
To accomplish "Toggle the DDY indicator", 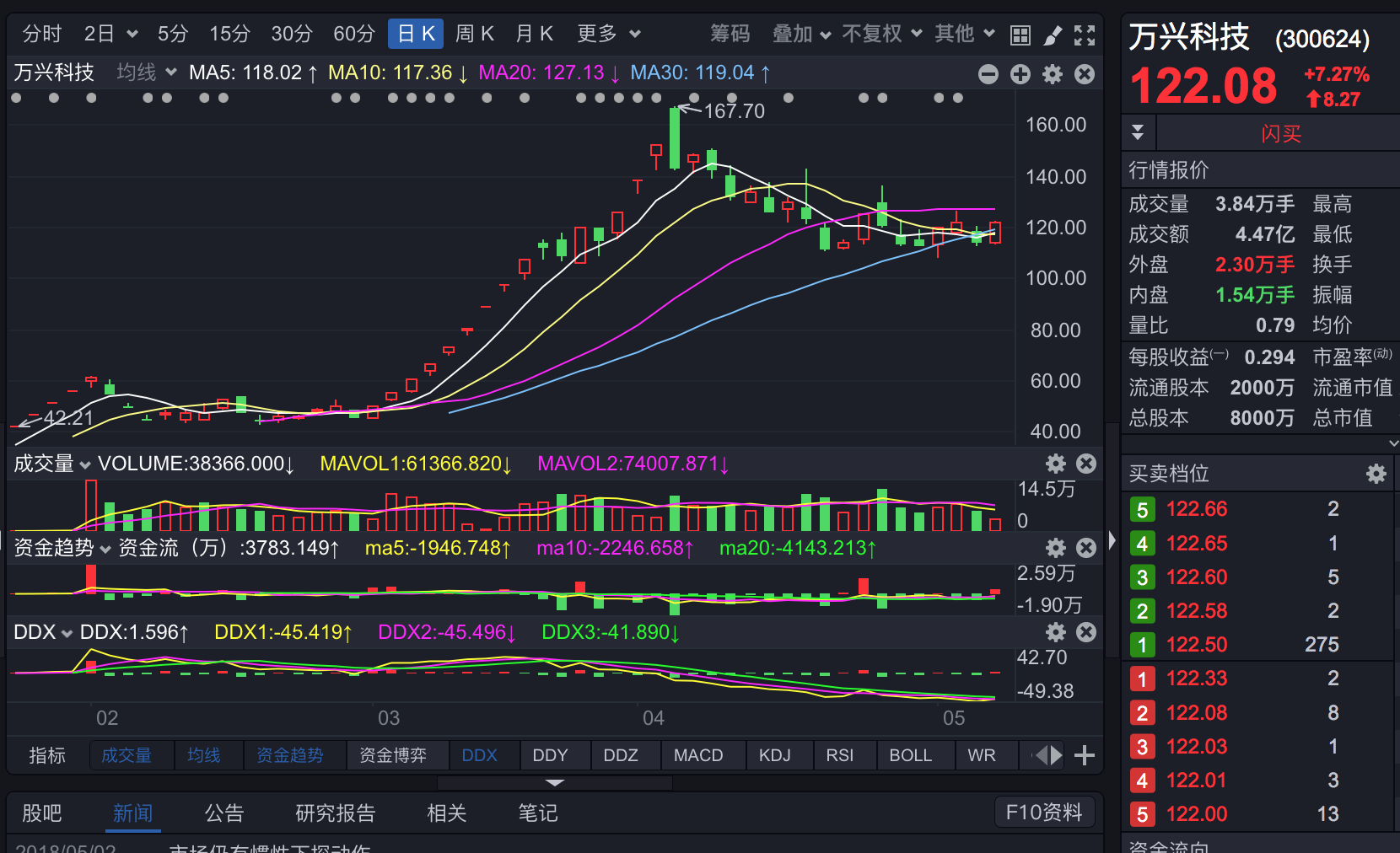I will (551, 755).
